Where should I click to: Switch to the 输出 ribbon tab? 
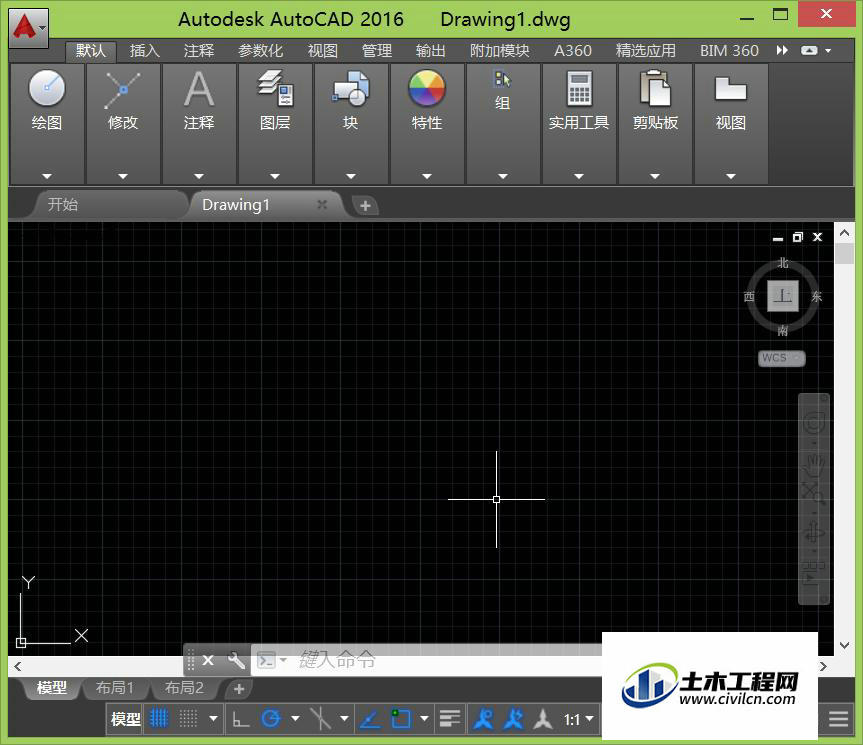click(430, 51)
